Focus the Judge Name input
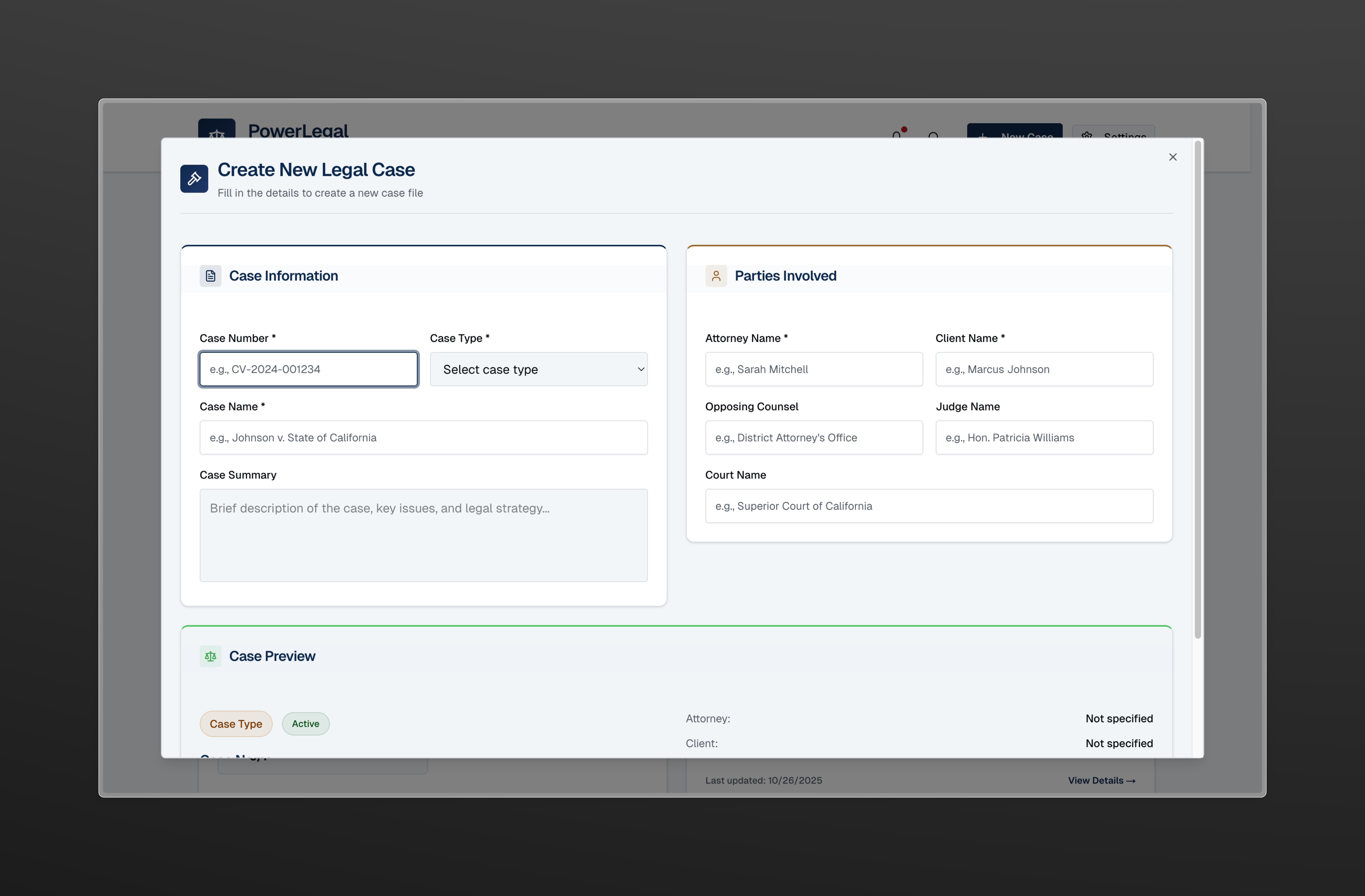Screen dimensions: 1365x896 click(x=1044, y=438)
